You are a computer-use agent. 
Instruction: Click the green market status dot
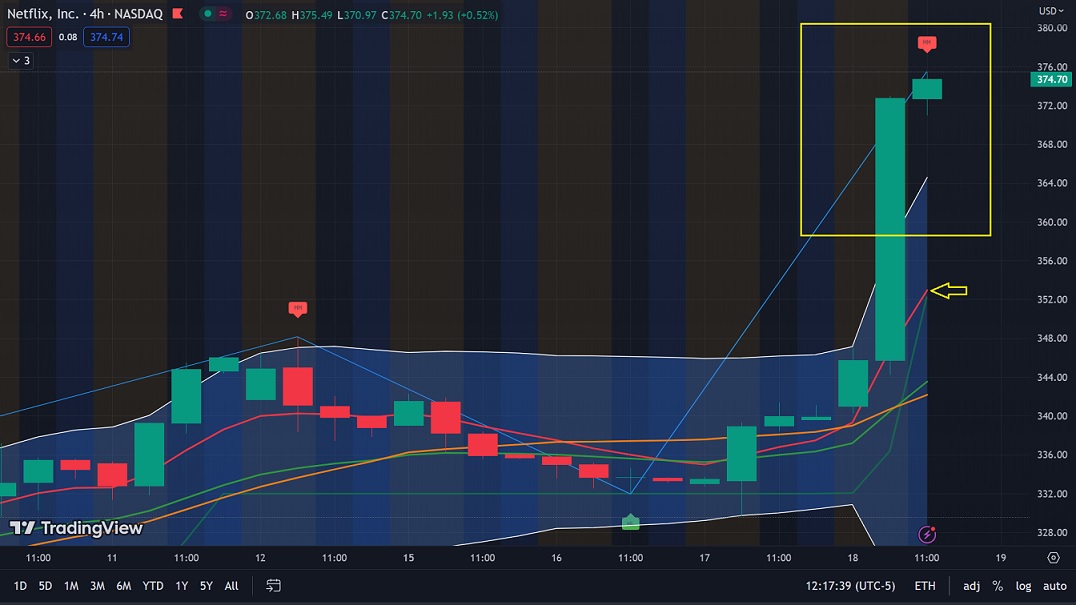coord(208,14)
